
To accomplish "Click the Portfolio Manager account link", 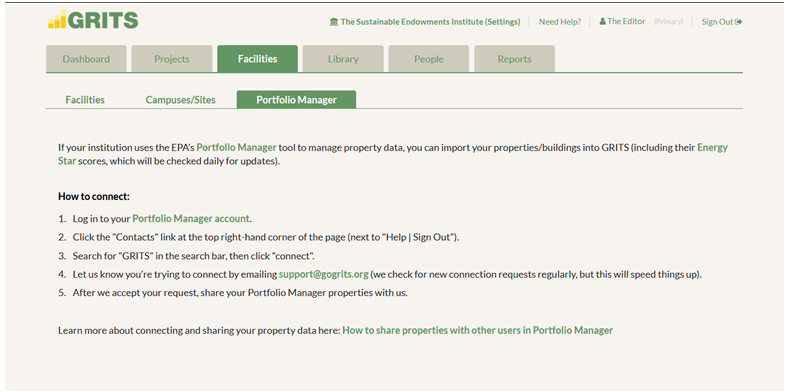I will (x=191, y=219).
